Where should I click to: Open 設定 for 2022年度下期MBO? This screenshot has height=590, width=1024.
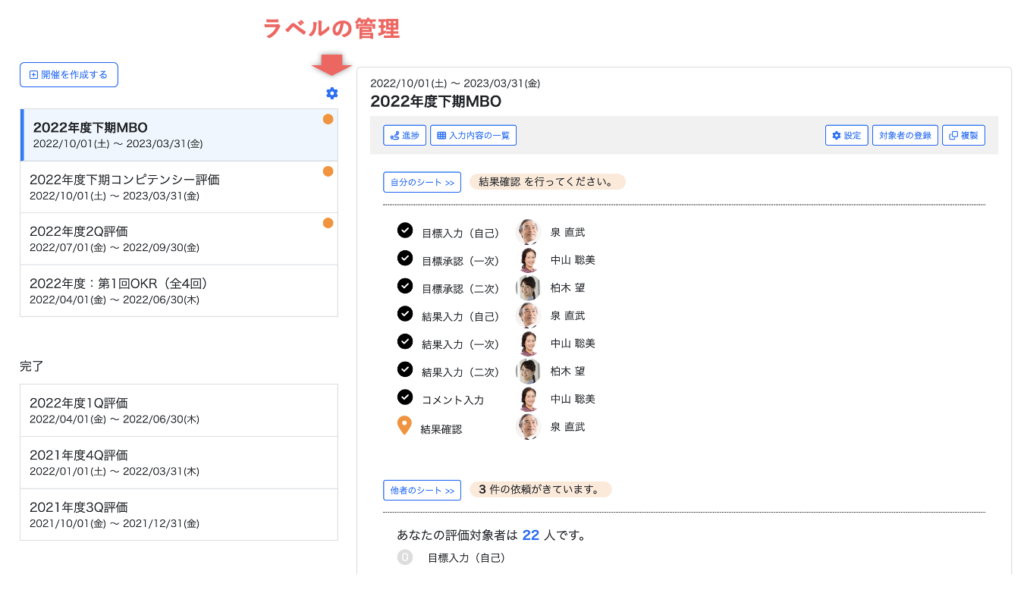pyautogui.click(x=846, y=135)
